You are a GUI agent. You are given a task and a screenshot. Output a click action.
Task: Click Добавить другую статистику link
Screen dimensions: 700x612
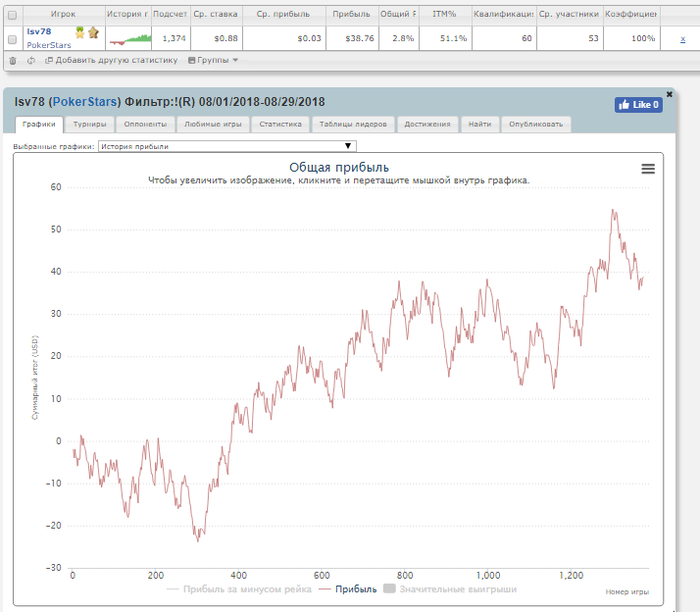[112, 60]
